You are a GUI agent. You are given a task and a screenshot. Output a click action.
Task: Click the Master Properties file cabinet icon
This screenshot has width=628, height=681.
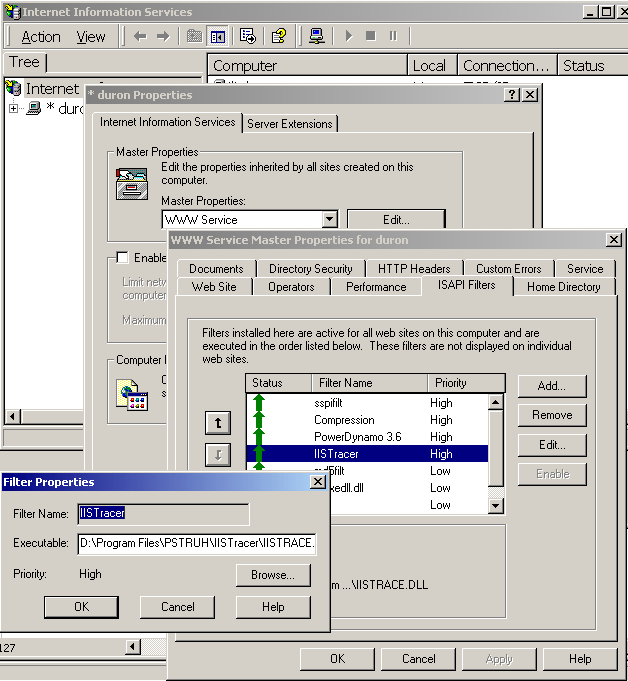click(x=132, y=184)
